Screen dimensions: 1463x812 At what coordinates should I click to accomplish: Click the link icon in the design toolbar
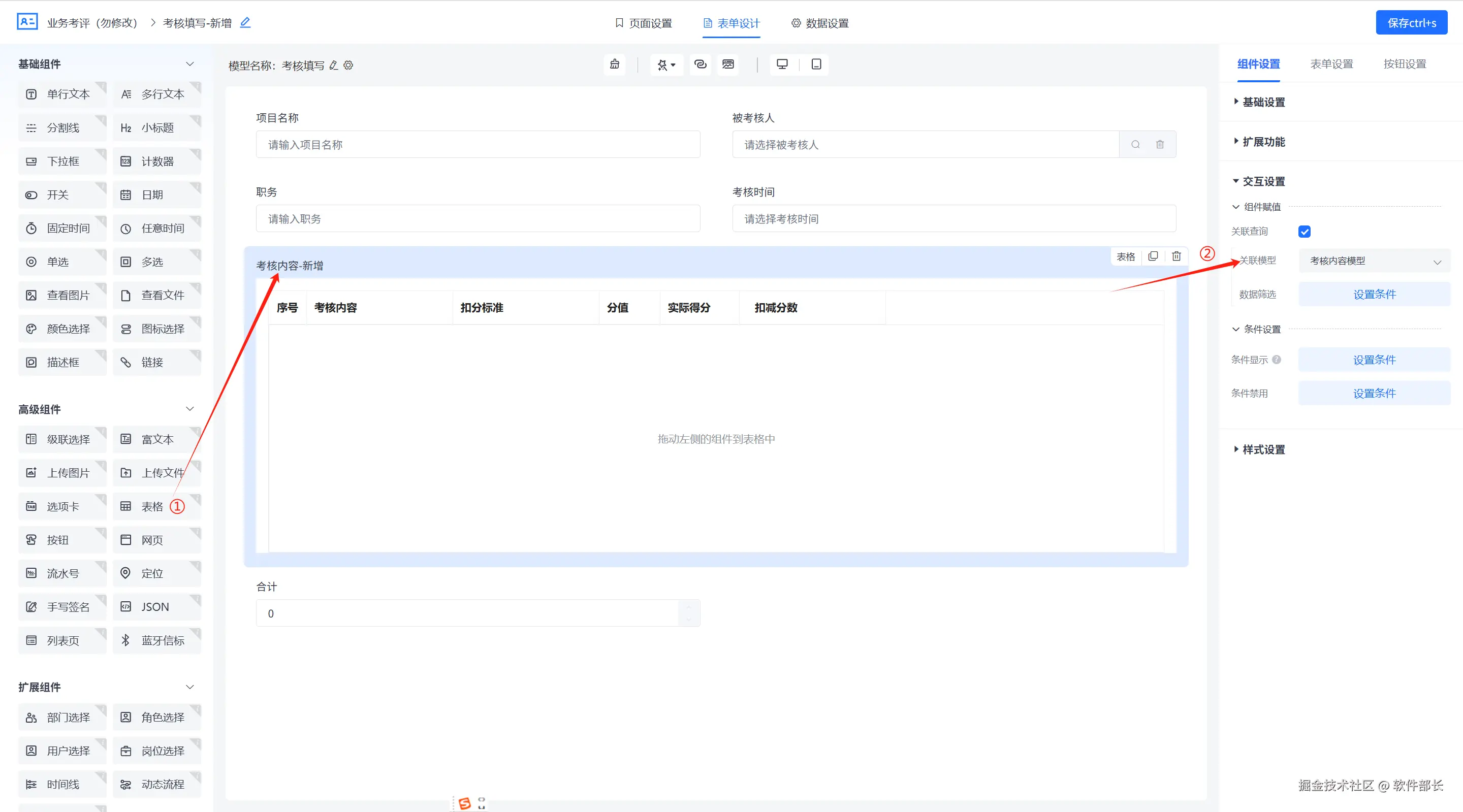[701, 64]
